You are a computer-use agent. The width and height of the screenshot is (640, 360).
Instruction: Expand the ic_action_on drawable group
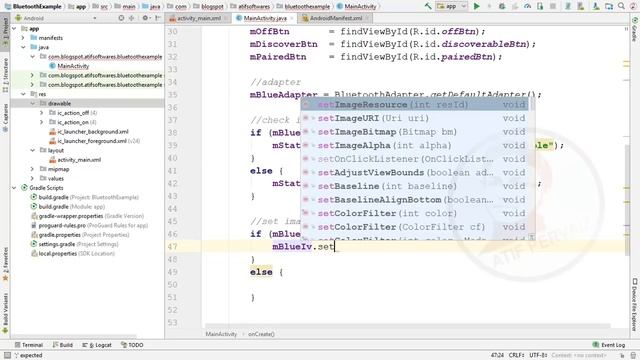(42, 122)
